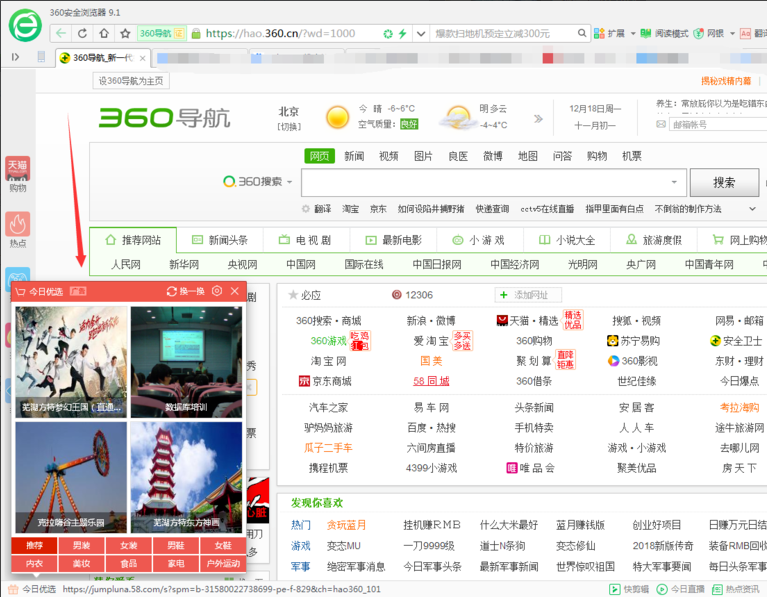Click the lightning speed mode icon
Viewport: 767px width, 597px height.
point(403,33)
